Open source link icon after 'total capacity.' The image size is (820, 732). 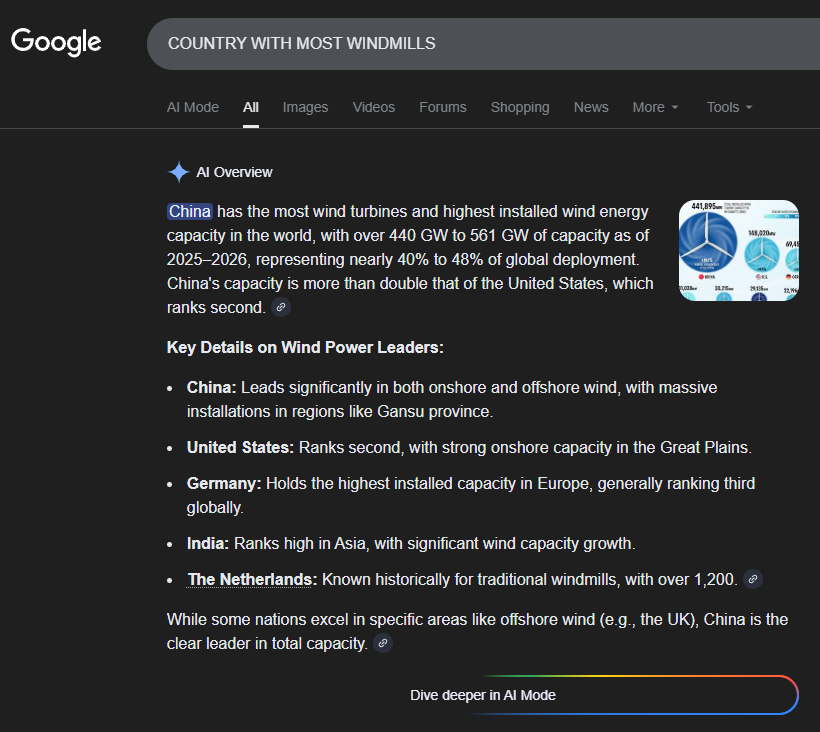tap(383, 643)
